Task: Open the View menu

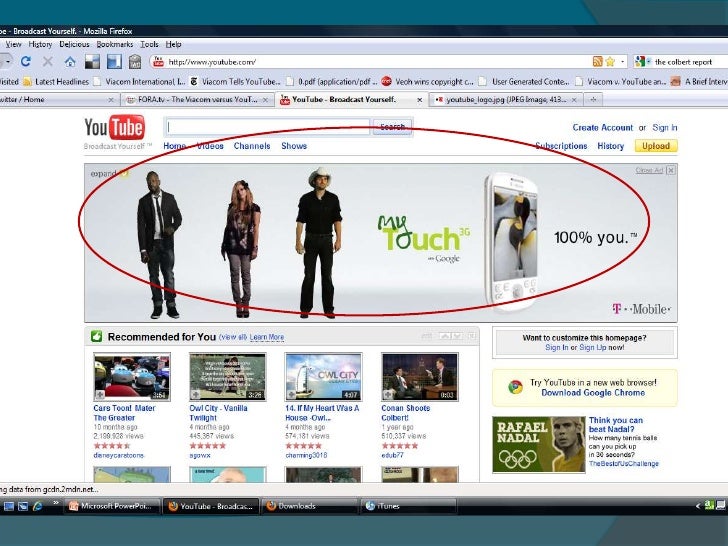Action: [x=13, y=44]
